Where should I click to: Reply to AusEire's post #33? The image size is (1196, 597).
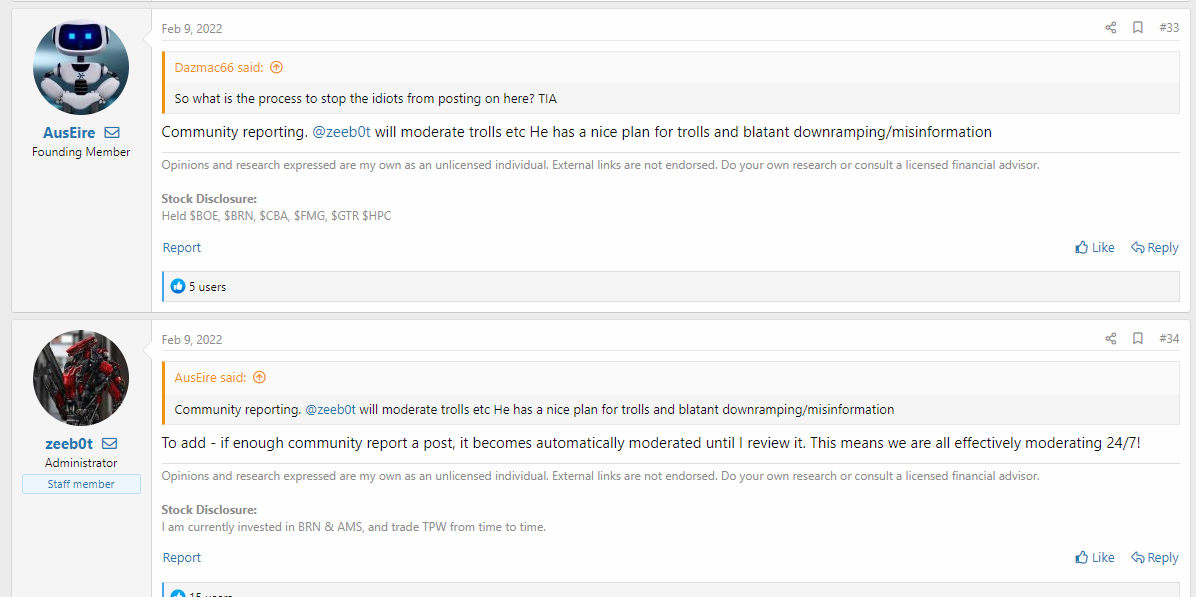[1155, 248]
